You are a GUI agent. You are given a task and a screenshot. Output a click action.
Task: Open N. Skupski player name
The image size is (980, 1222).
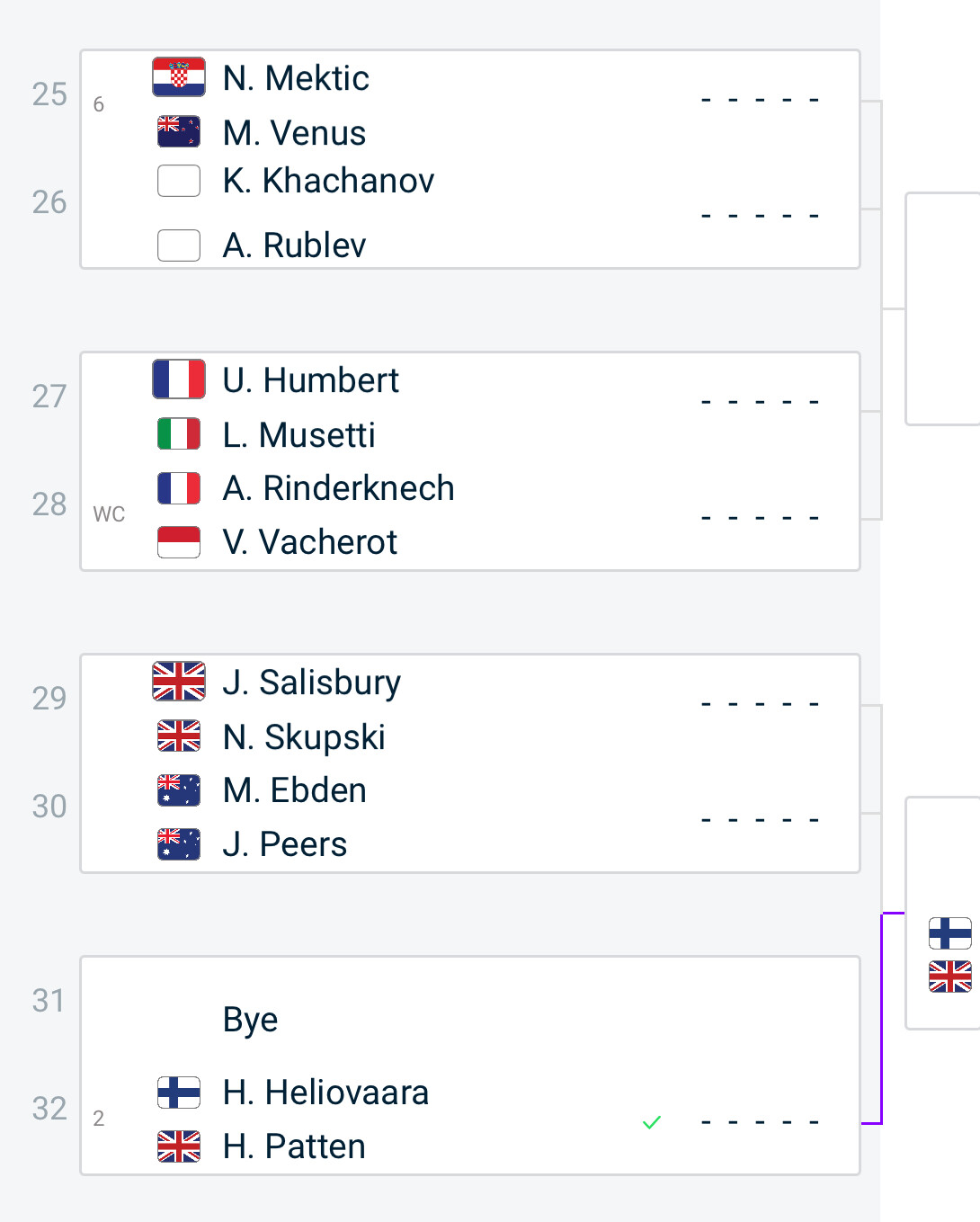click(x=304, y=737)
